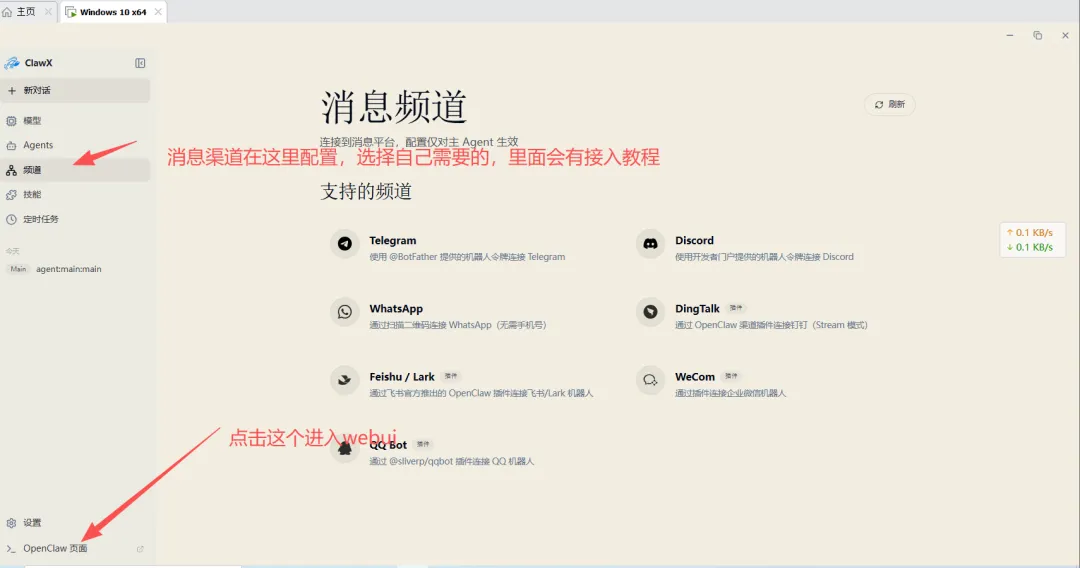The image size is (1080, 568).
Task: Click the DingTalk channel icon
Action: [x=650, y=312]
